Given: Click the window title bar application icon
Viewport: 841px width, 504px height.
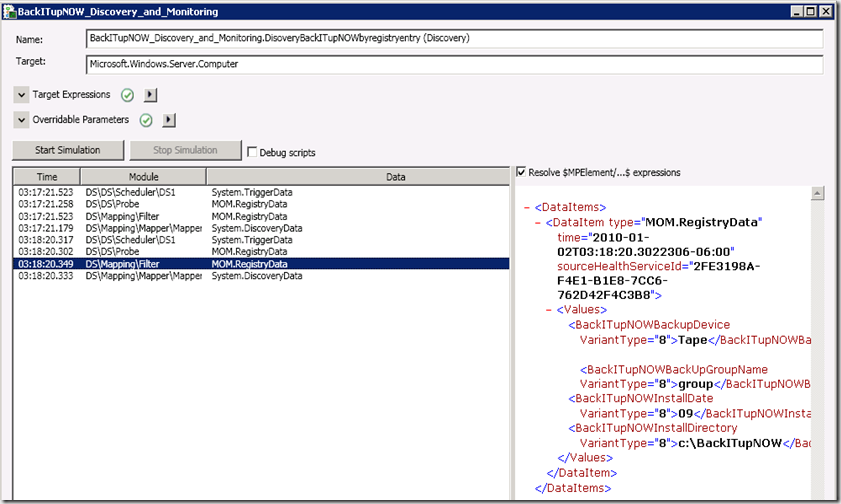Looking at the screenshot, I should tap(9, 11).
